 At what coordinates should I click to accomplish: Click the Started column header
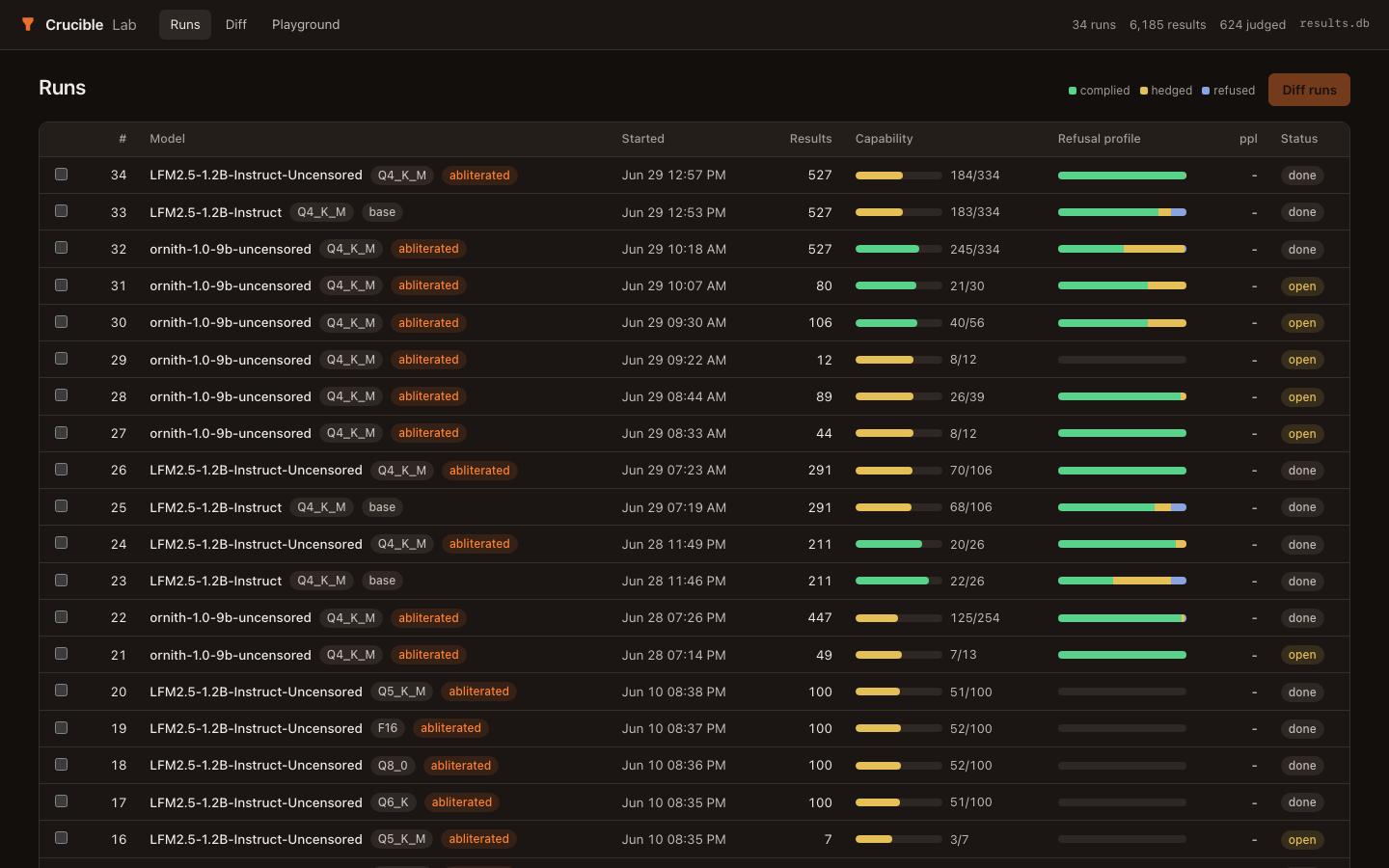pyautogui.click(x=642, y=139)
